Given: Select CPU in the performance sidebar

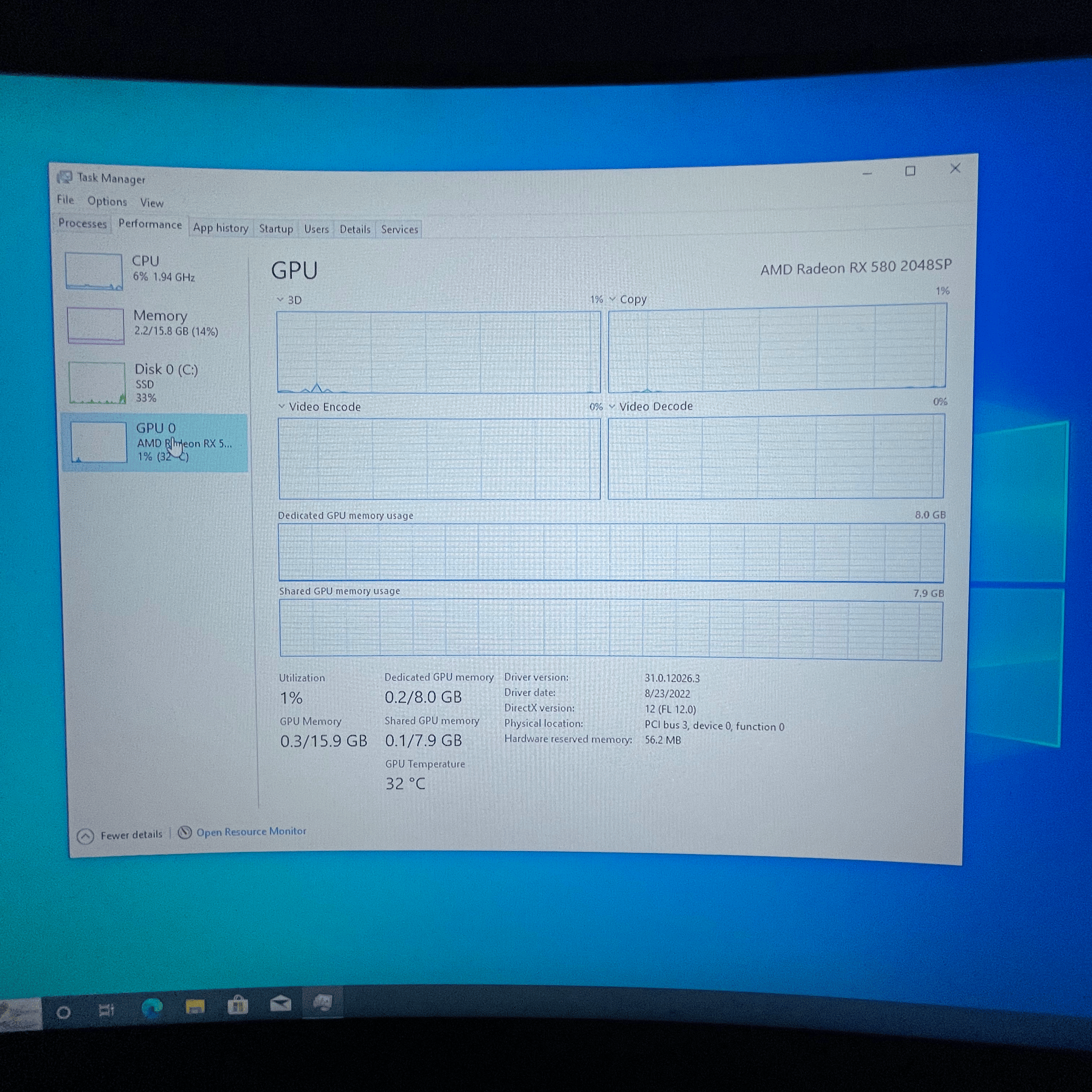Looking at the screenshot, I should 154,270.
